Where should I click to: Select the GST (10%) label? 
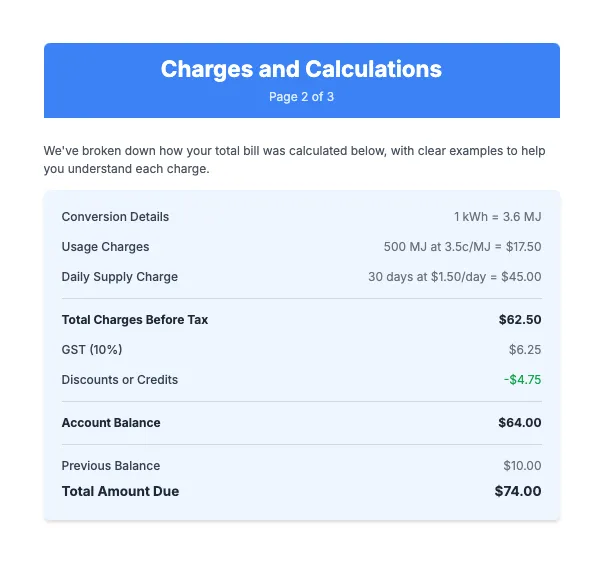click(x=92, y=350)
